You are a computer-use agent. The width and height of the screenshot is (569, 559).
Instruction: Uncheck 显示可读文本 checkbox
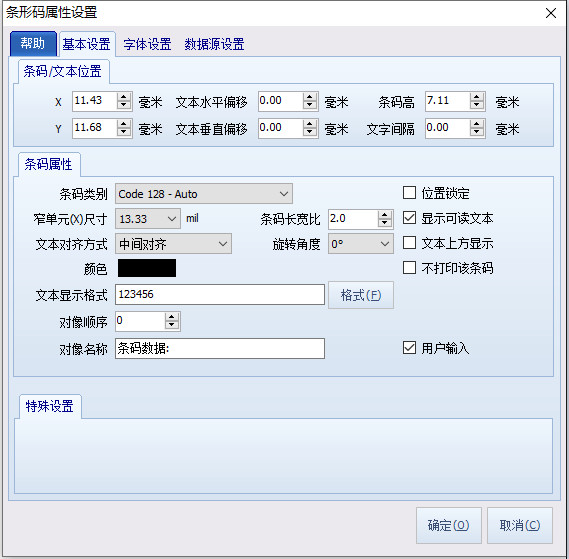click(x=409, y=218)
